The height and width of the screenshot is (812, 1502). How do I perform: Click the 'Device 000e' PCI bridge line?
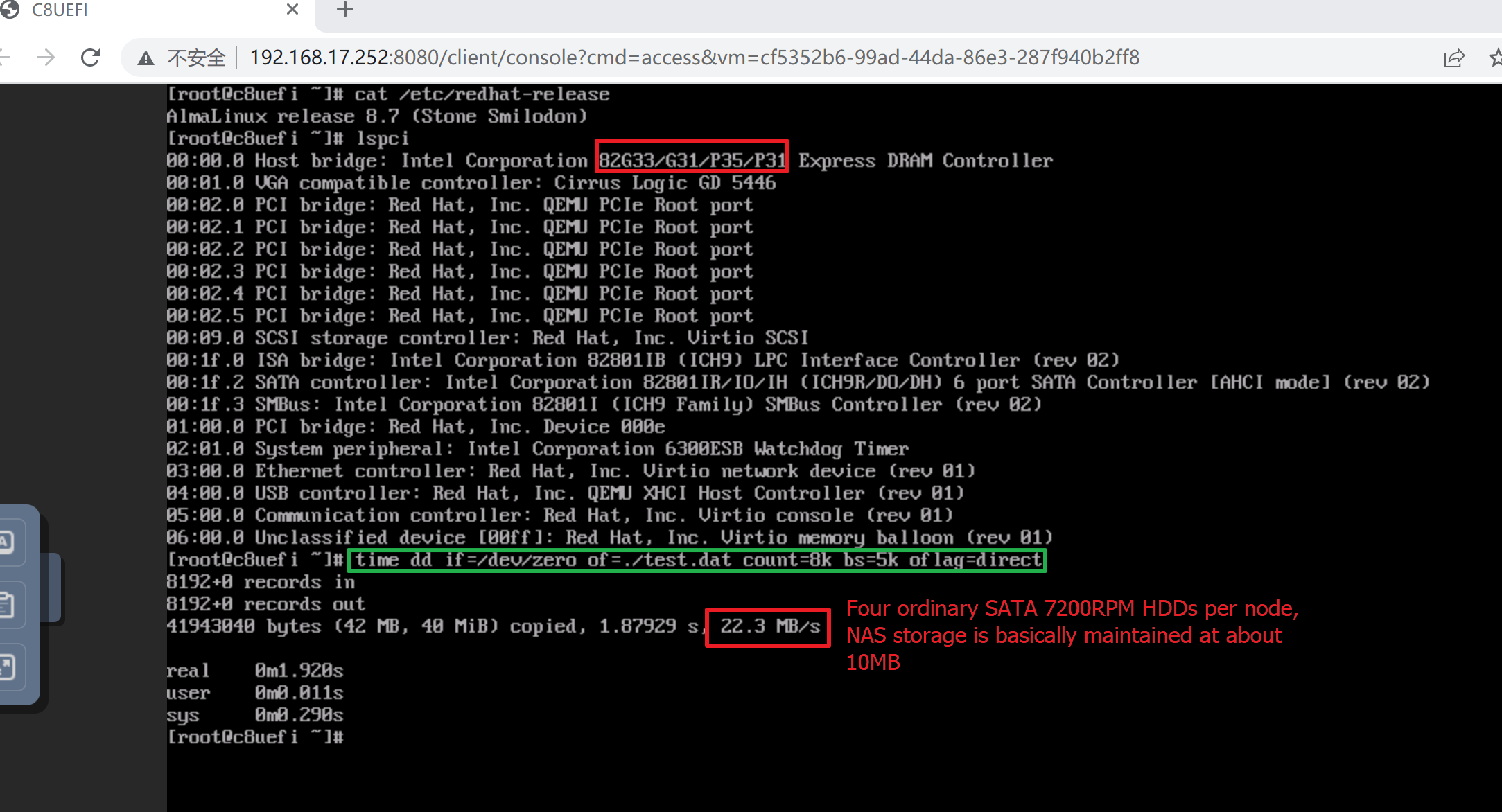(x=416, y=427)
